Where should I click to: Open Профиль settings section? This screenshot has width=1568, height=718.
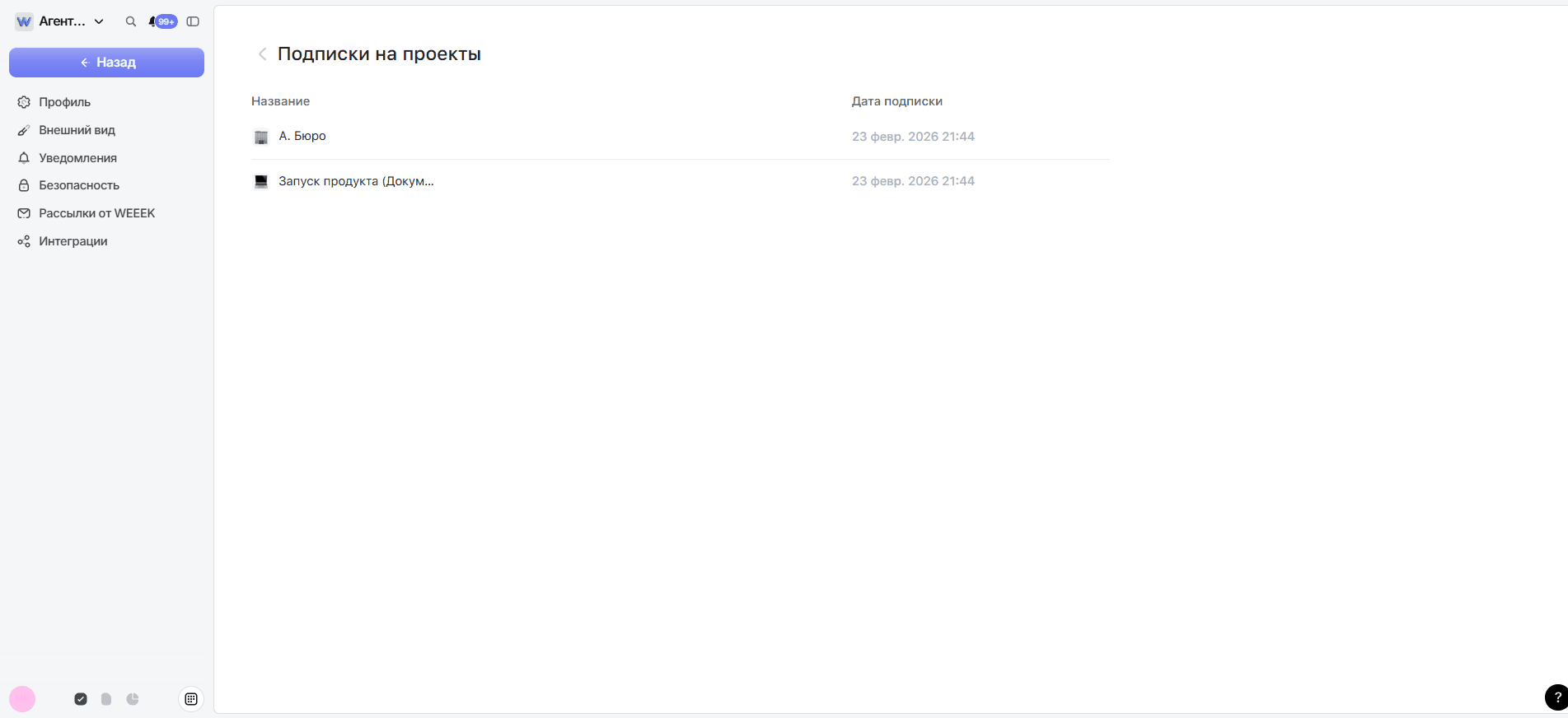tap(64, 102)
